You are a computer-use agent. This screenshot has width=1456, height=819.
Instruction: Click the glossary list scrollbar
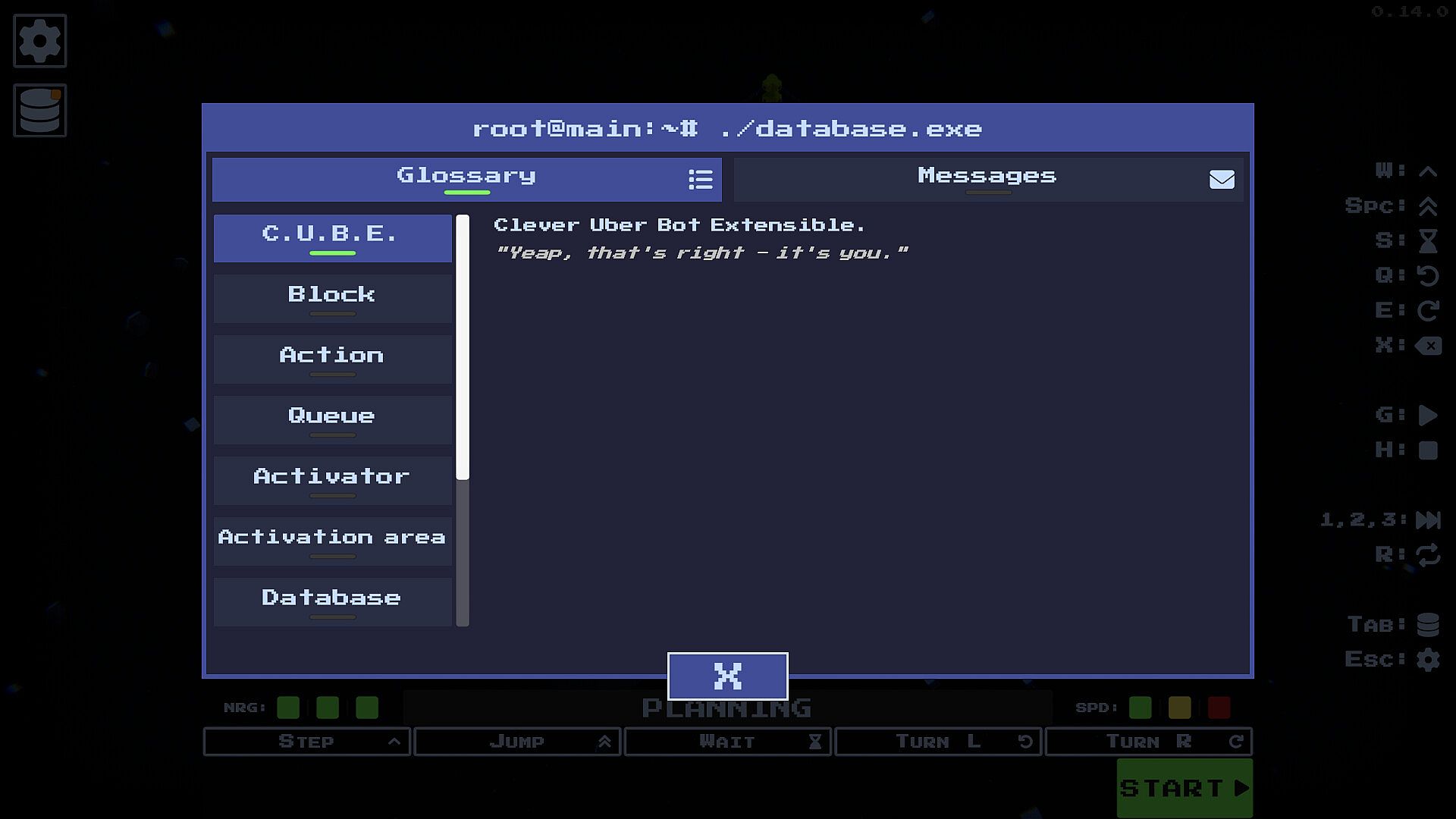tap(463, 349)
